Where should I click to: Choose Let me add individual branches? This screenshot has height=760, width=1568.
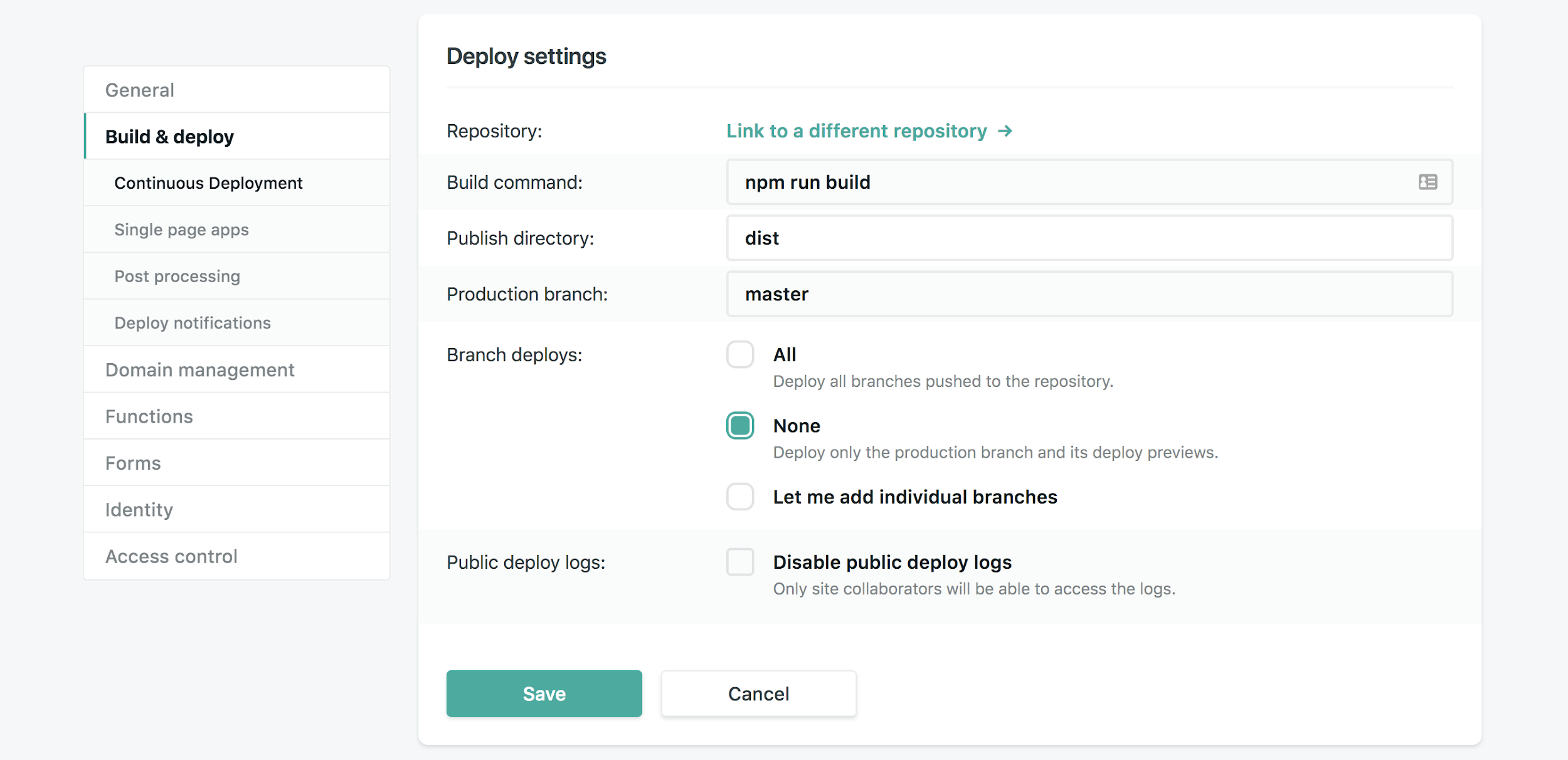coord(740,497)
